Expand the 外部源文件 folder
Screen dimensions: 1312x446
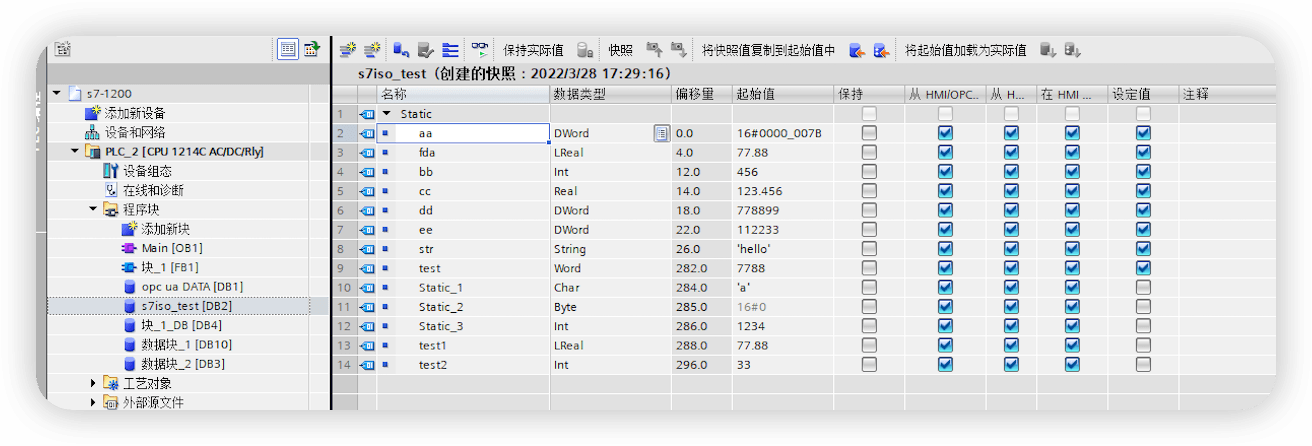pos(93,403)
